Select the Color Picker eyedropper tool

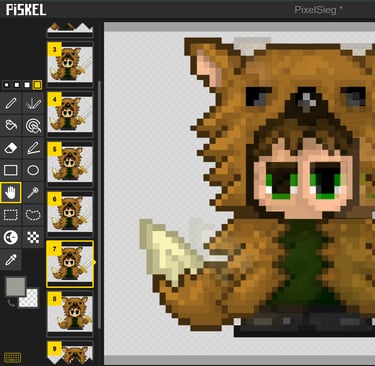(x=11, y=260)
